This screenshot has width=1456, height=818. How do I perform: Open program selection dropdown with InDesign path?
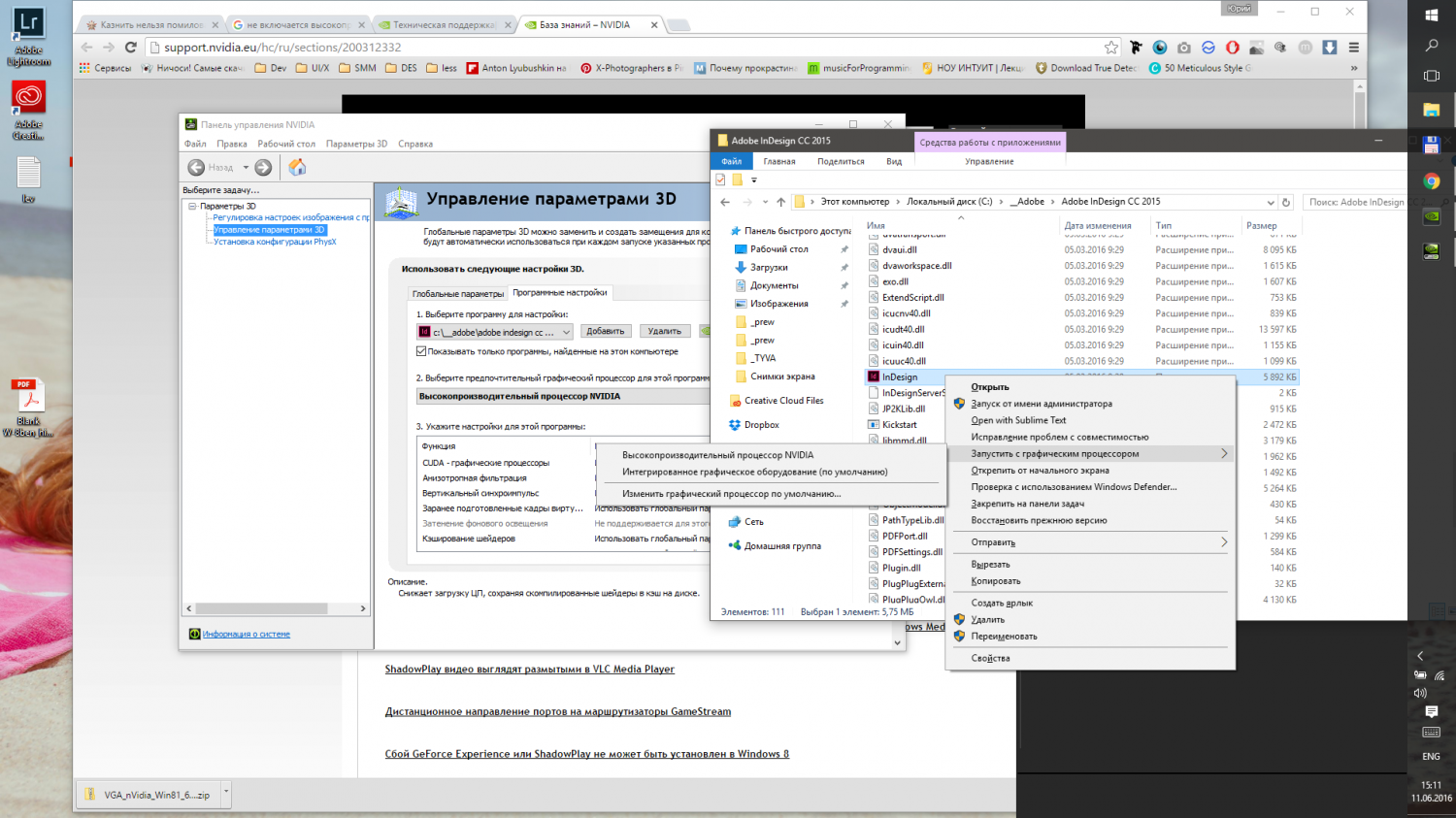(x=495, y=332)
